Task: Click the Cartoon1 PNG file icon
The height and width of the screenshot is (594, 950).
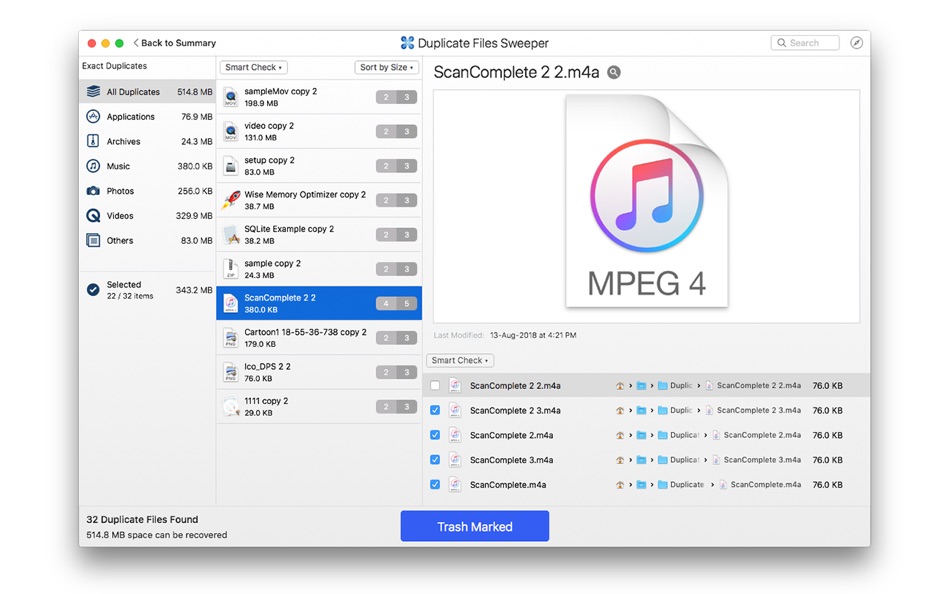Action: [x=230, y=338]
